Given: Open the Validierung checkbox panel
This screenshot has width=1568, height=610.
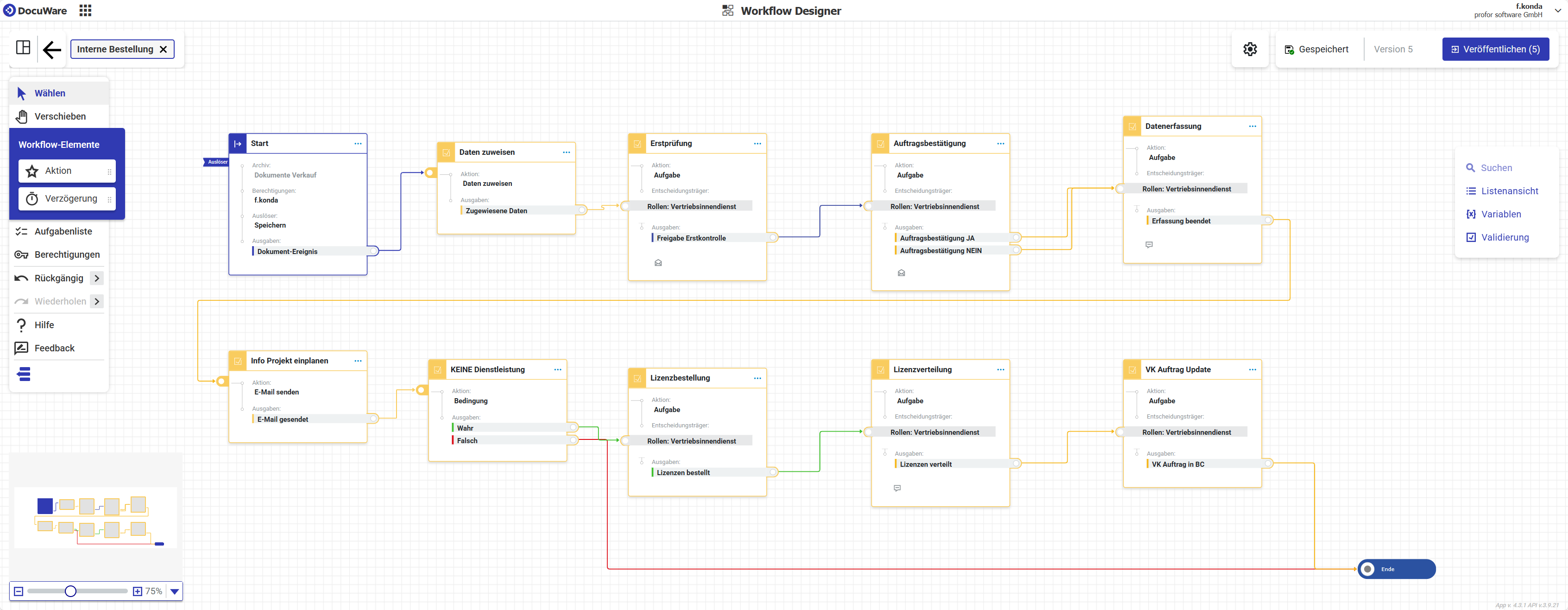Looking at the screenshot, I should coord(1504,237).
